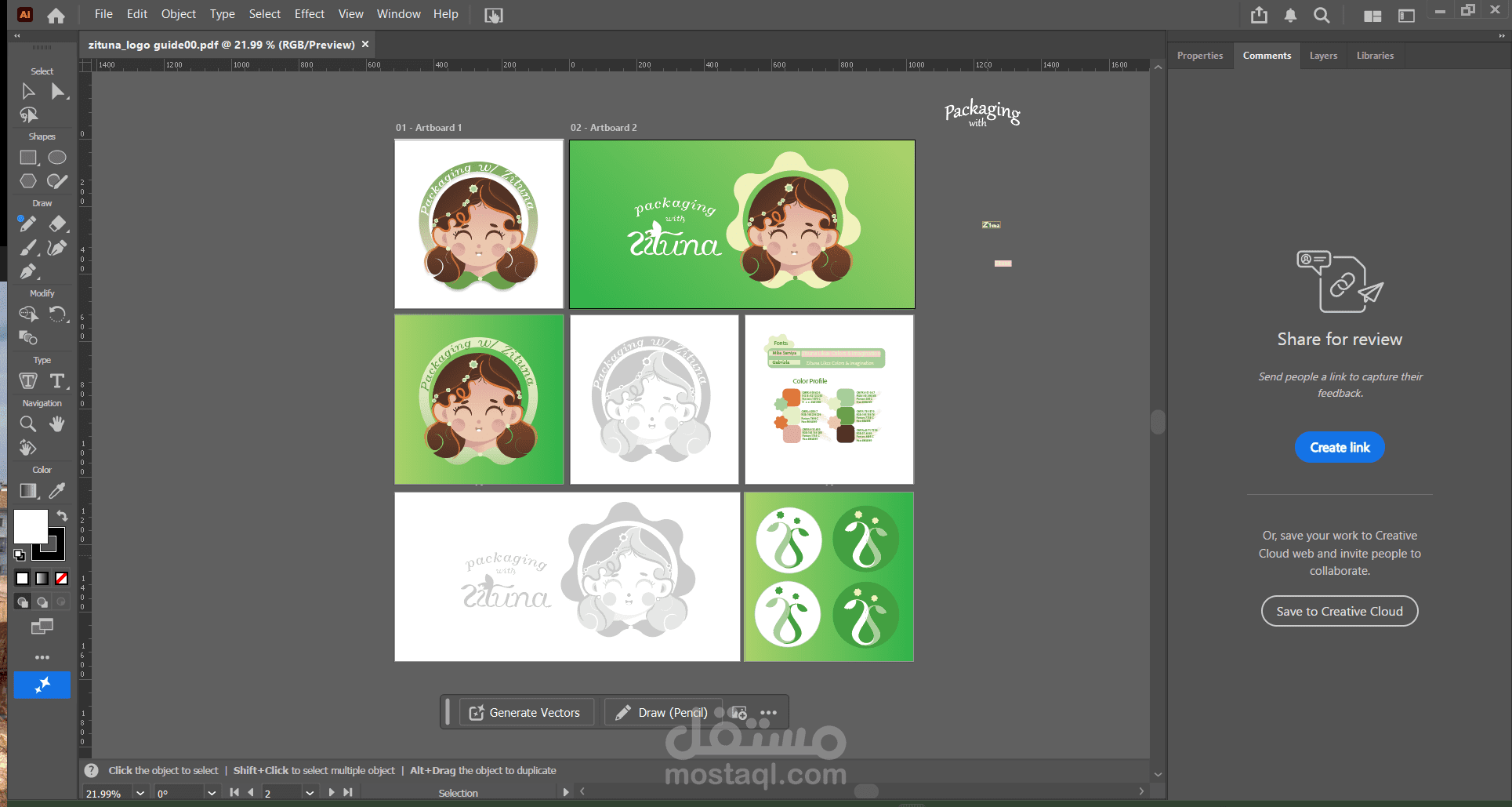Open the rotation angle dropdown
1512x807 pixels.
click(212, 793)
